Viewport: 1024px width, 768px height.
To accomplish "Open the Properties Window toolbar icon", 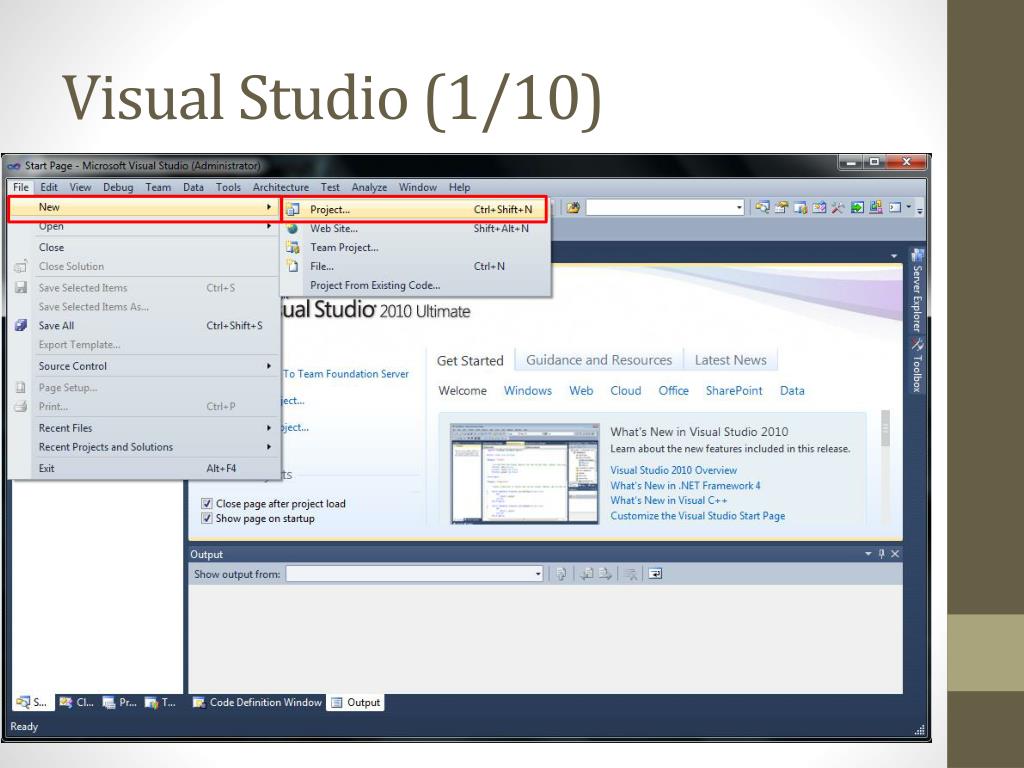I will (x=781, y=208).
